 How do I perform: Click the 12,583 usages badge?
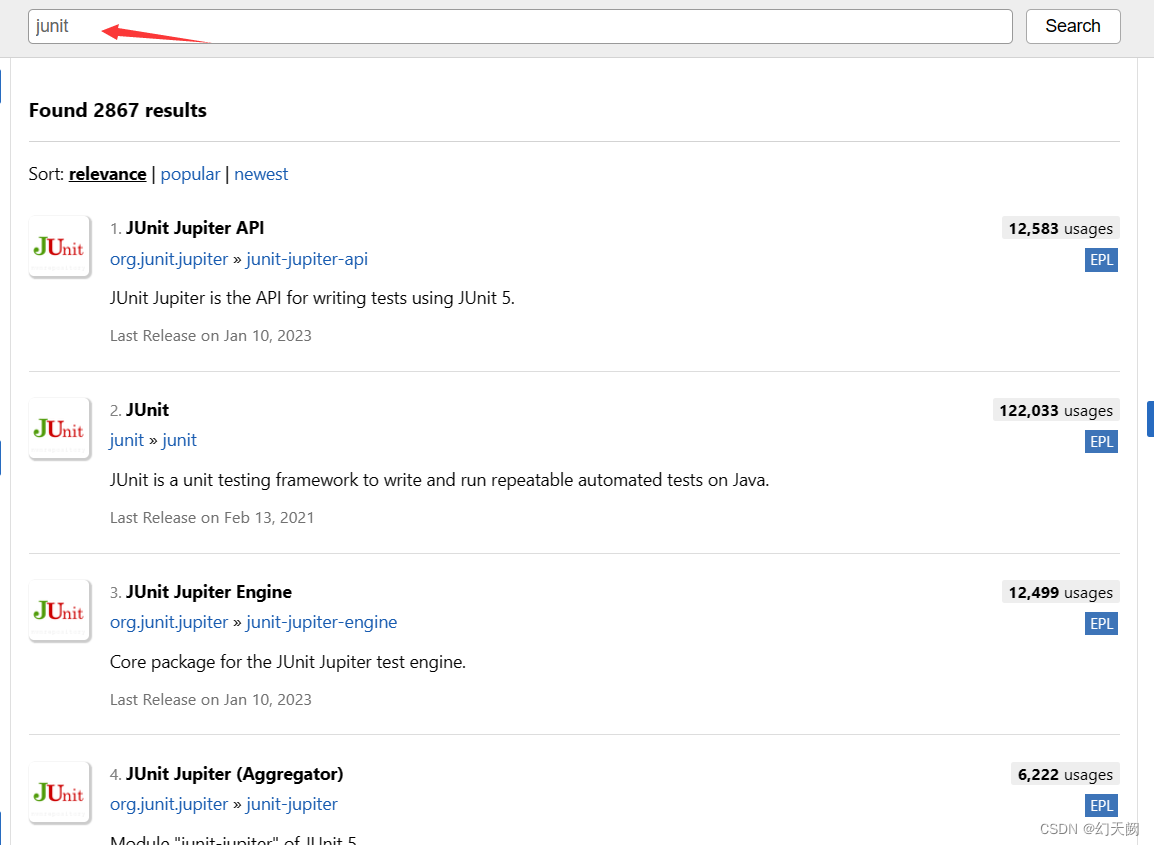(x=1061, y=228)
